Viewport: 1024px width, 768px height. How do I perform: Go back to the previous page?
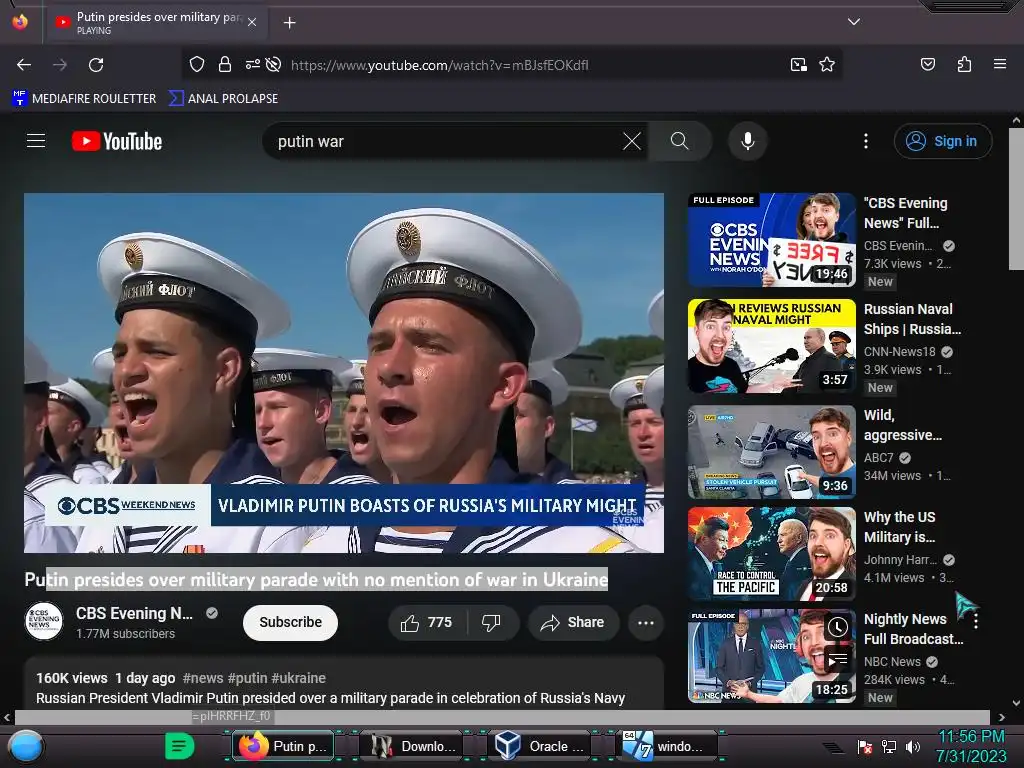click(24, 65)
